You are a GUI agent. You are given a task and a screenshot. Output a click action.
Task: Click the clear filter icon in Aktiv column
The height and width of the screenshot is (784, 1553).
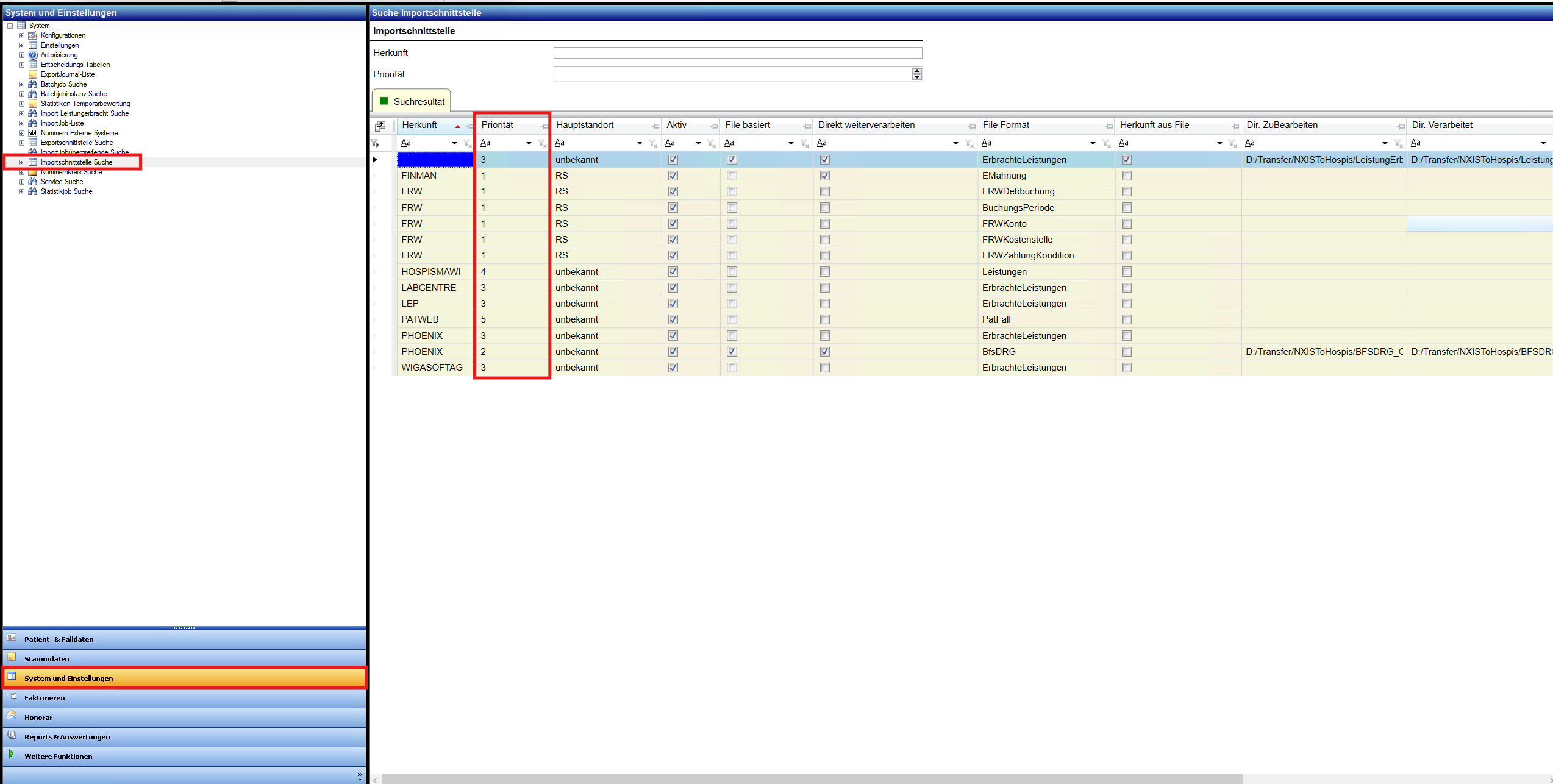click(x=711, y=143)
